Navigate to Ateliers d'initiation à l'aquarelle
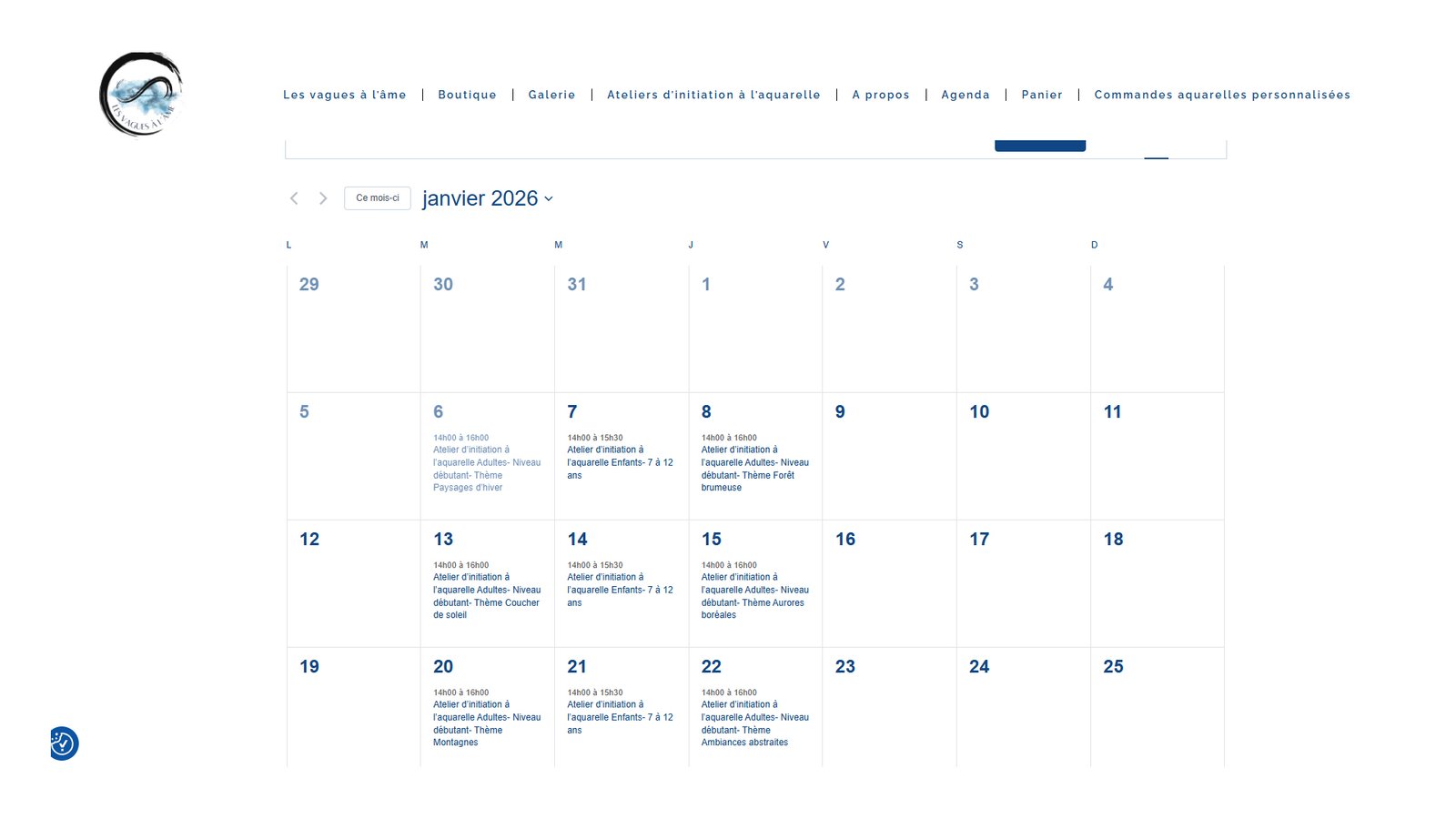This screenshot has width=1456, height=819. (x=713, y=95)
